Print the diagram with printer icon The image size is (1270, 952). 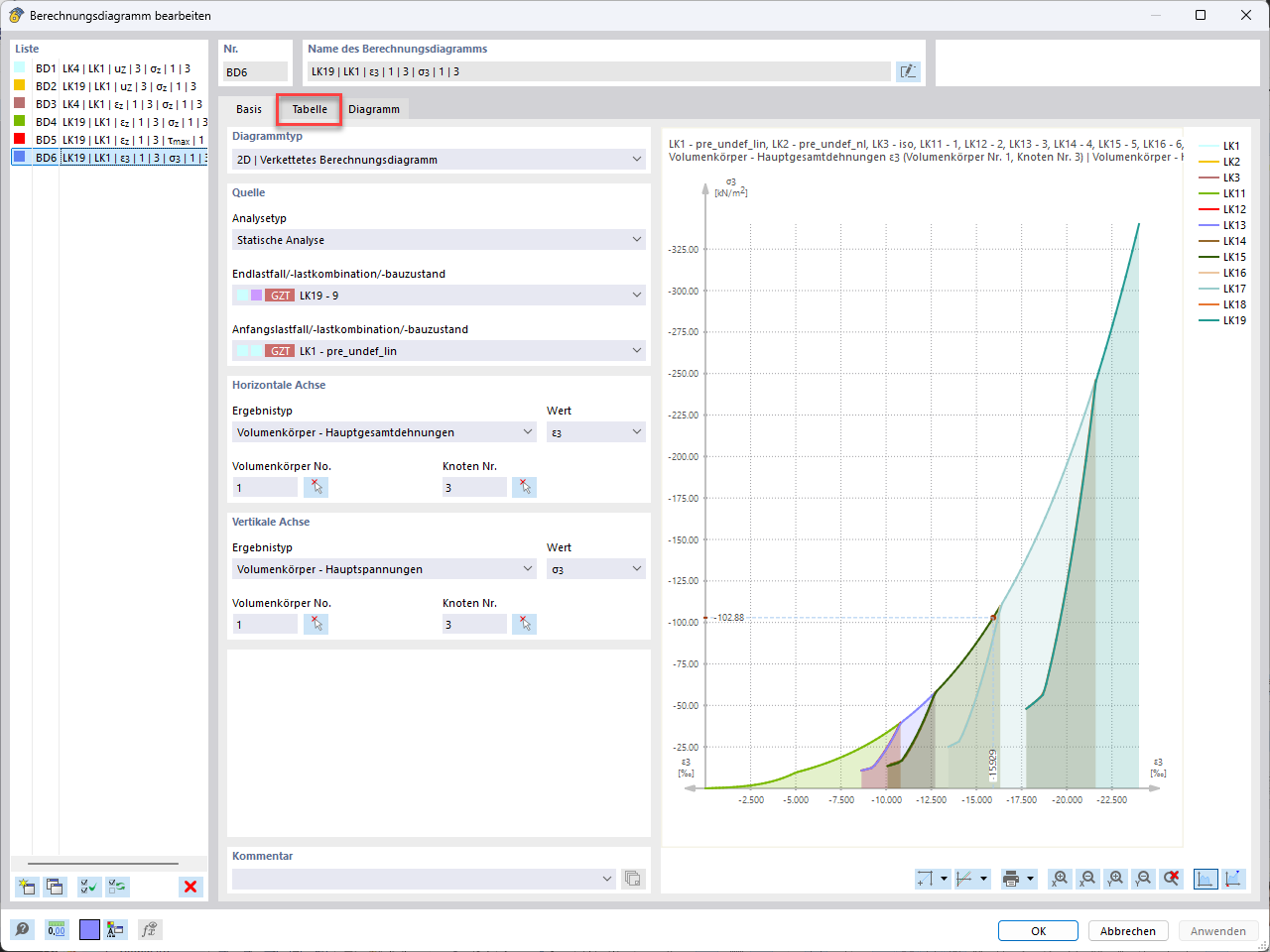[x=1011, y=879]
